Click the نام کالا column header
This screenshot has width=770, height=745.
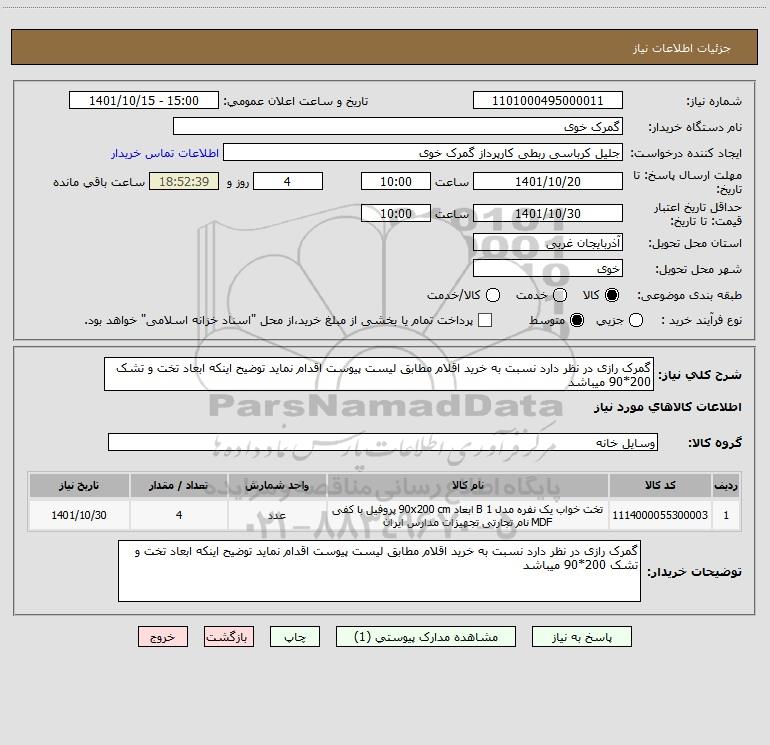click(468, 486)
